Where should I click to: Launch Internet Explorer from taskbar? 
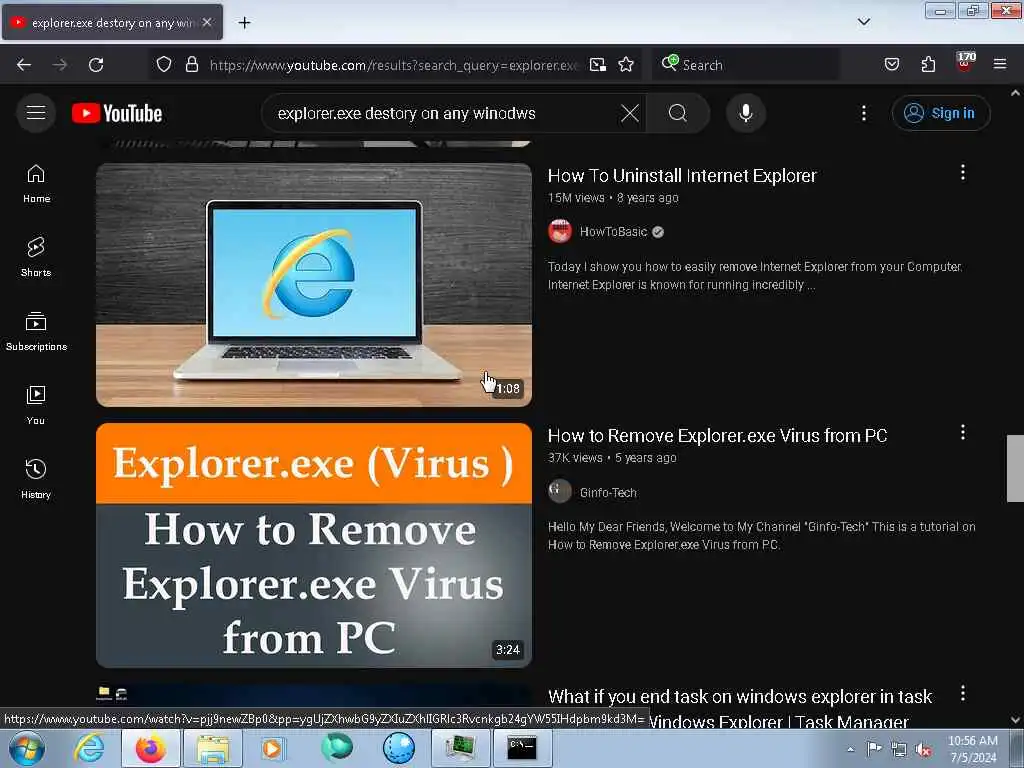pos(89,748)
